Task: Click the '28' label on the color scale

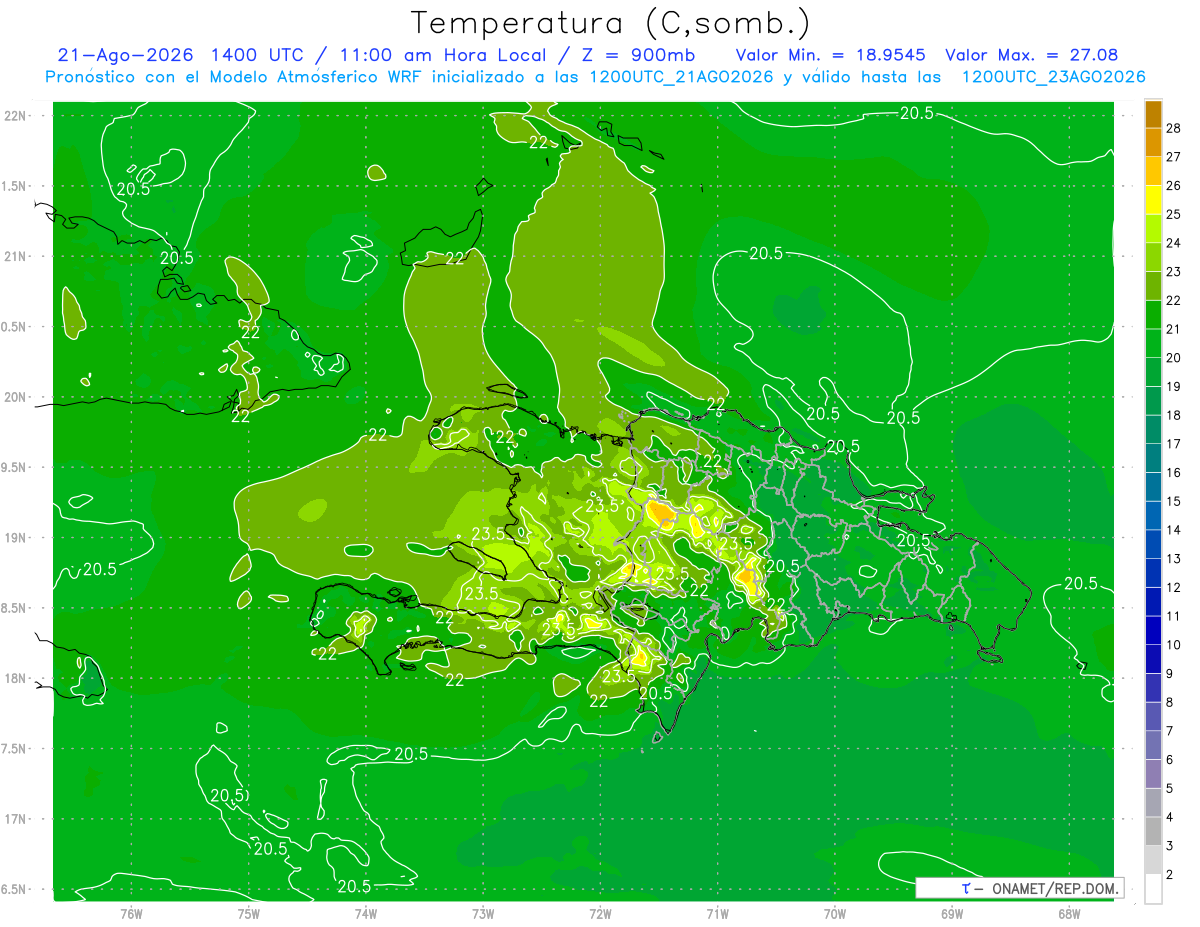Action: [x=1175, y=129]
